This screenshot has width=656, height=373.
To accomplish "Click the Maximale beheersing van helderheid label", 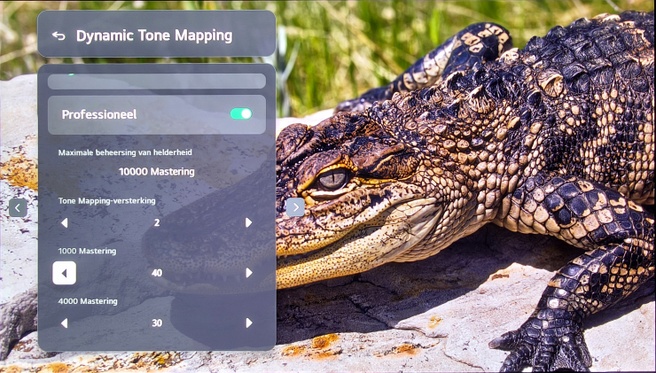I will pos(125,153).
